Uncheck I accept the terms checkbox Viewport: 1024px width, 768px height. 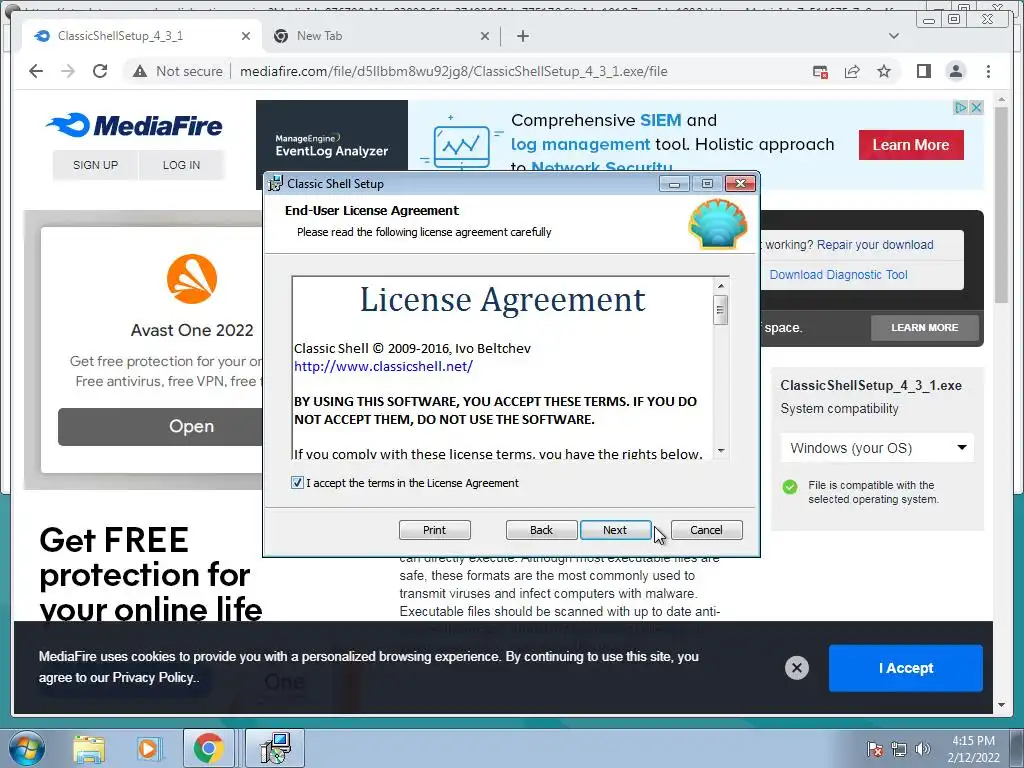pos(297,483)
